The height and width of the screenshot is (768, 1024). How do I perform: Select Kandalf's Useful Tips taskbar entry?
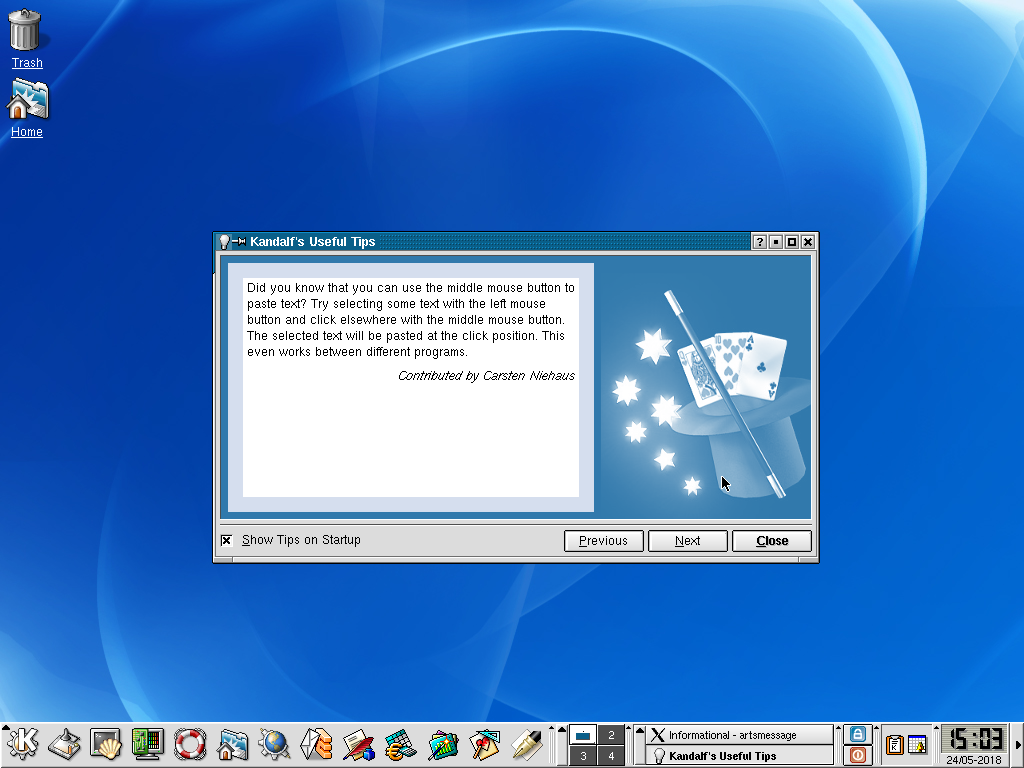[740, 756]
